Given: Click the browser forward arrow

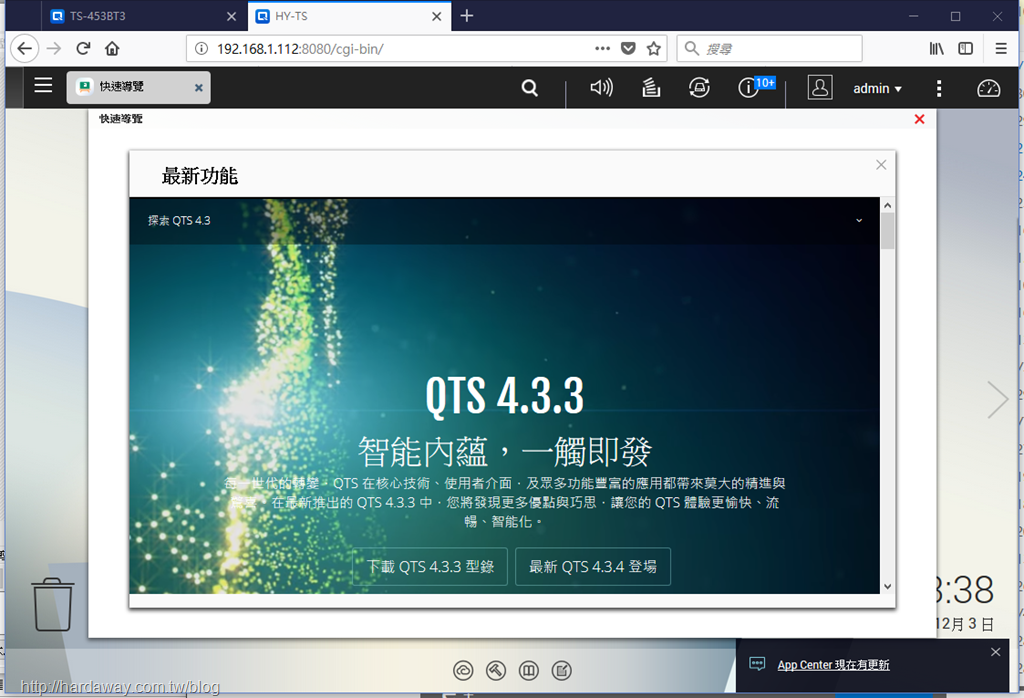Looking at the screenshot, I should point(54,48).
